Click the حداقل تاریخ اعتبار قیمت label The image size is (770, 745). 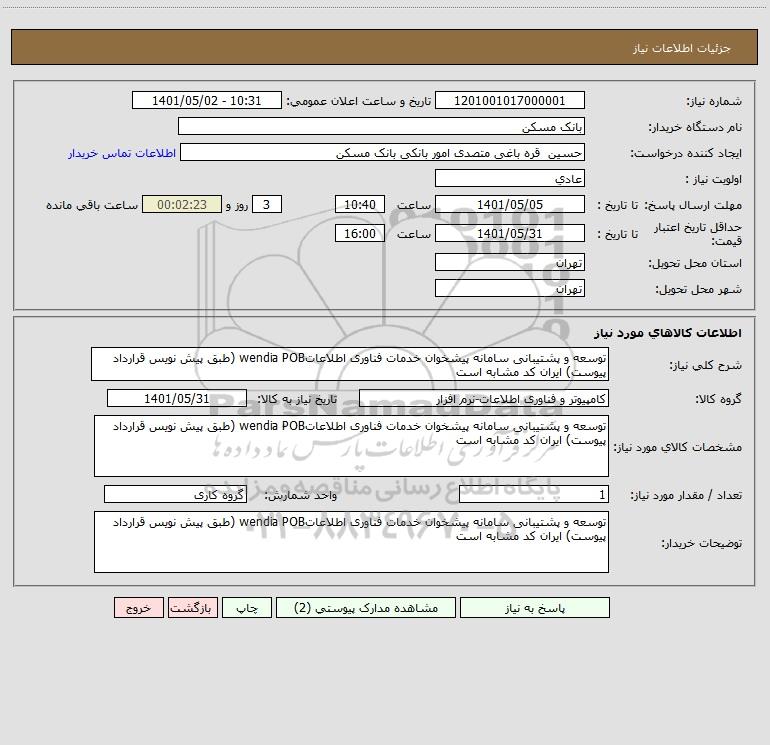coord(698,234)
